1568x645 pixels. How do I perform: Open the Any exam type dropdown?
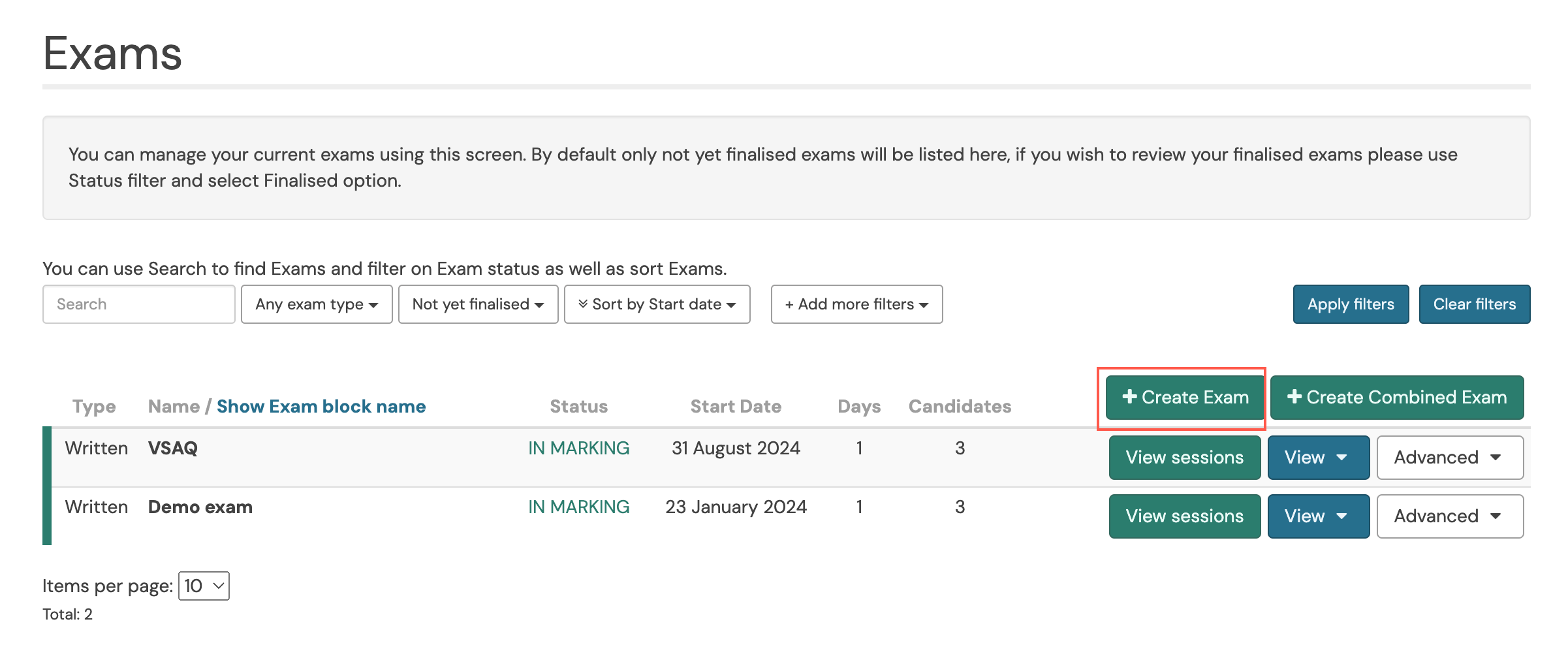[316, 304]
